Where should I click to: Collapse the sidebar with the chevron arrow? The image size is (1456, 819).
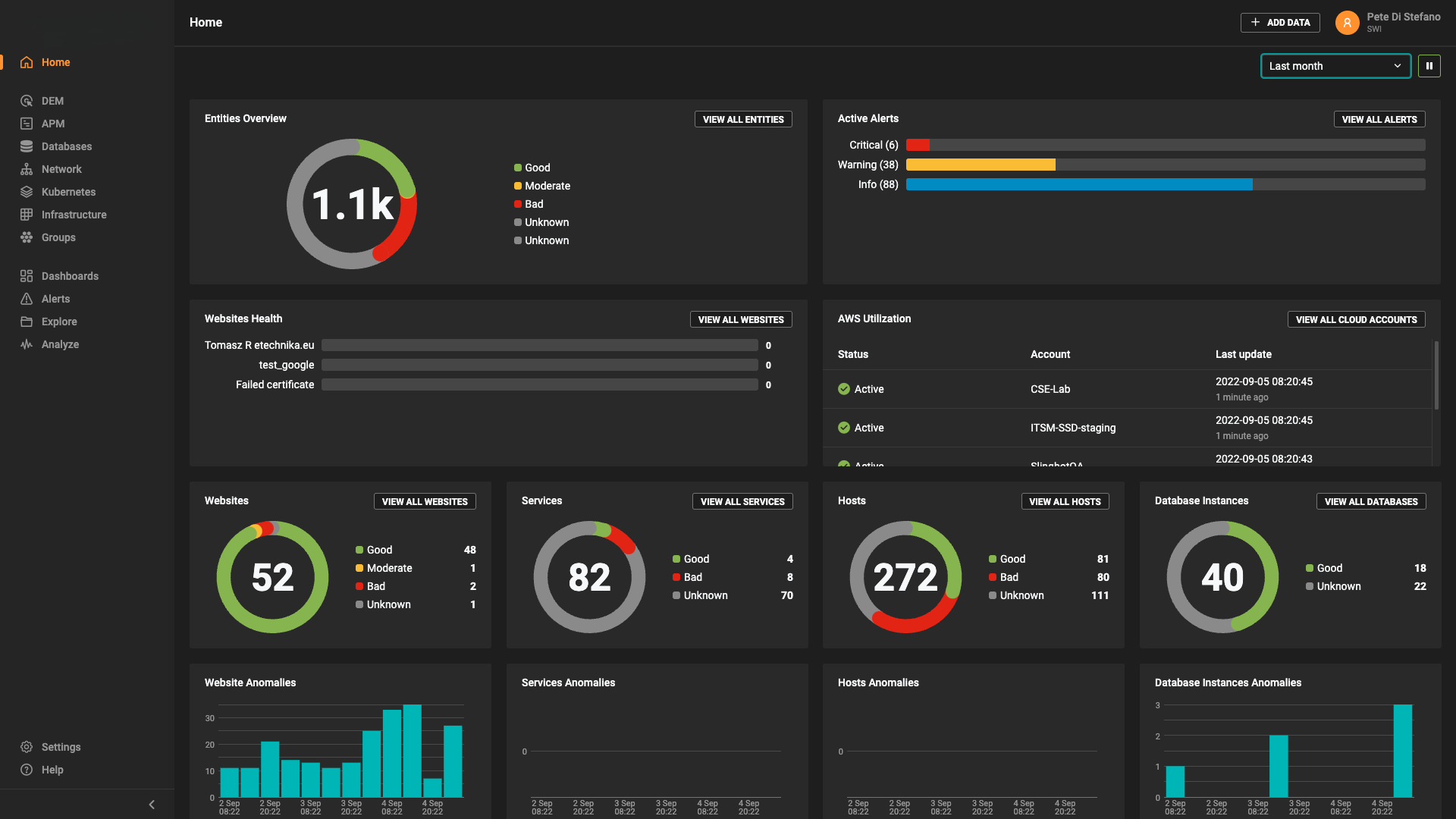pyautogui.click(x=152, y=805)
